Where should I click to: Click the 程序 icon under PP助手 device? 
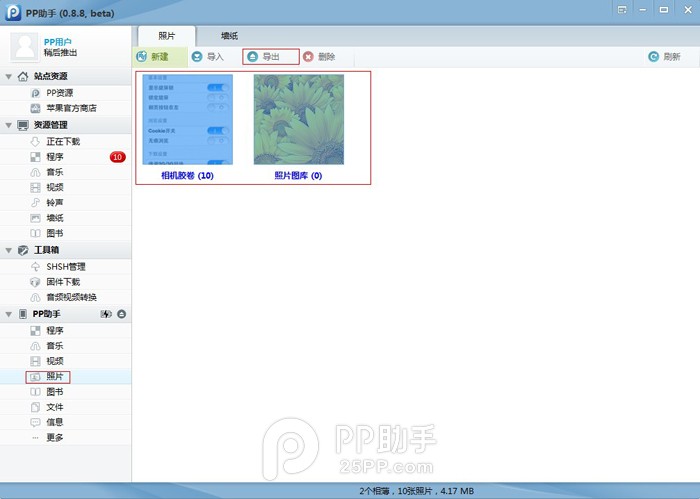click(35, 331)
